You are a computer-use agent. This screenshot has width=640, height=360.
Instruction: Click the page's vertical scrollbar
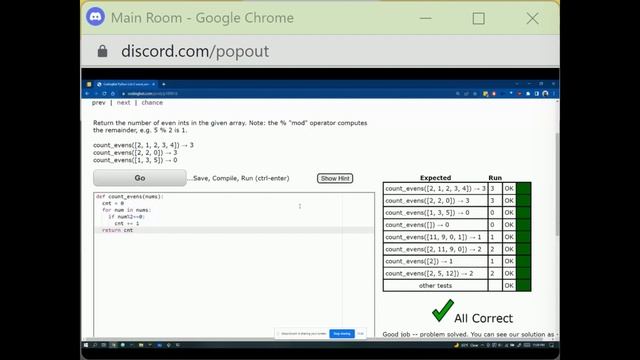tap(557, 184)
